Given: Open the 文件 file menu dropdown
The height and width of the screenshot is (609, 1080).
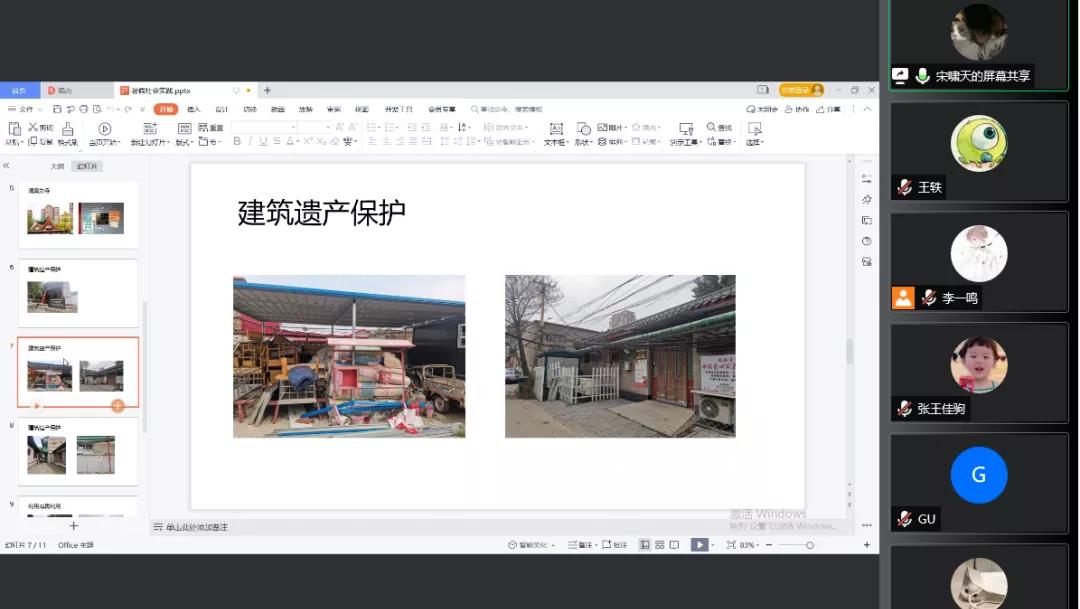Looking at the screenshot, I should click(26, 109).
